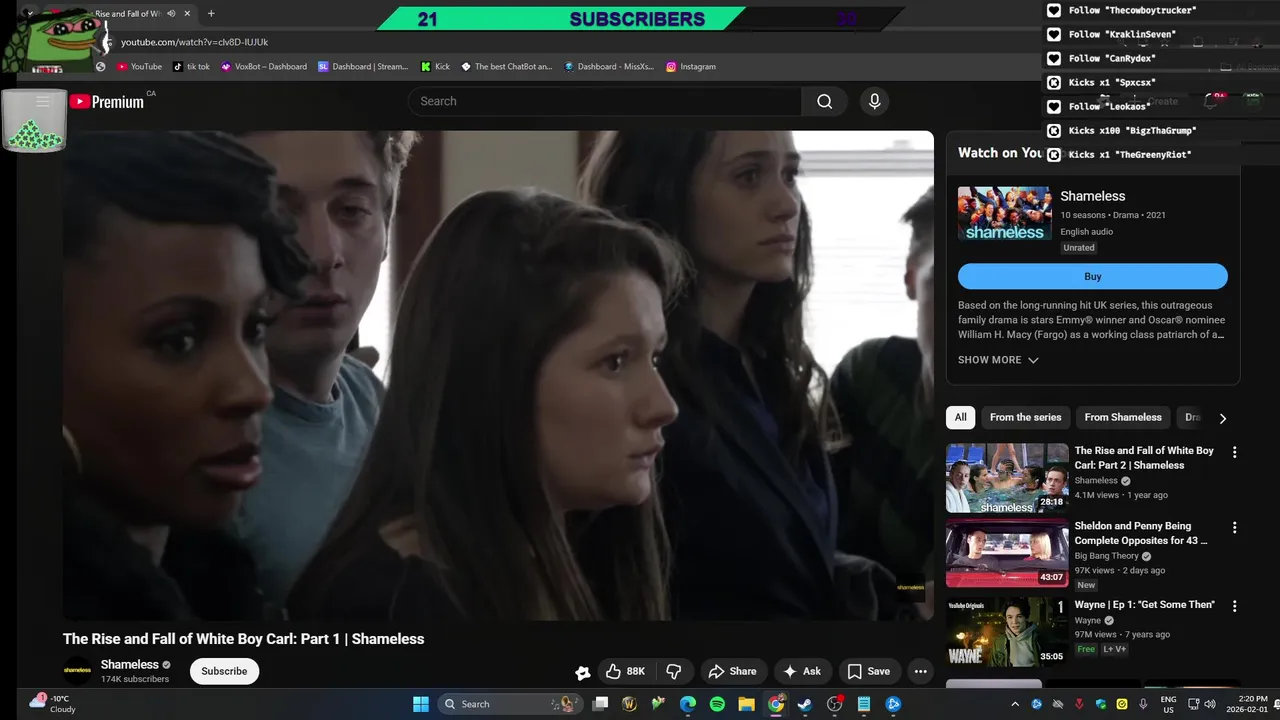
Task: Open the Kick bookmark
Action: 435,66
